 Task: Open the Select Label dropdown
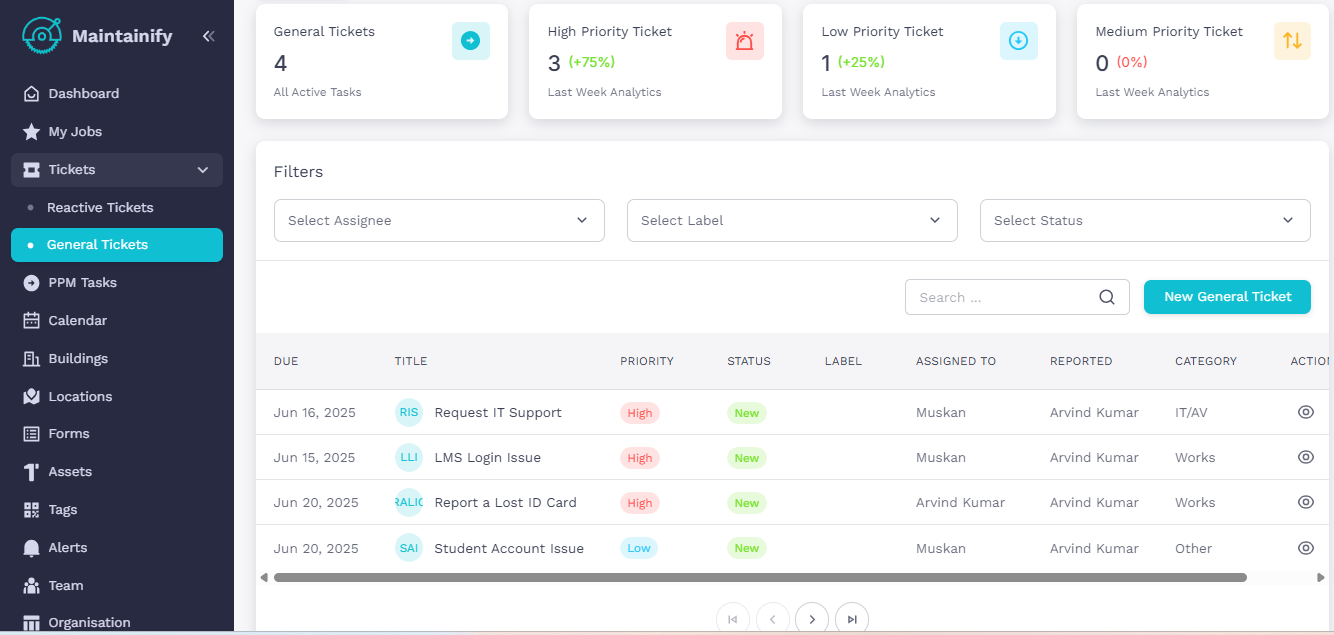(x=791, y=220)
